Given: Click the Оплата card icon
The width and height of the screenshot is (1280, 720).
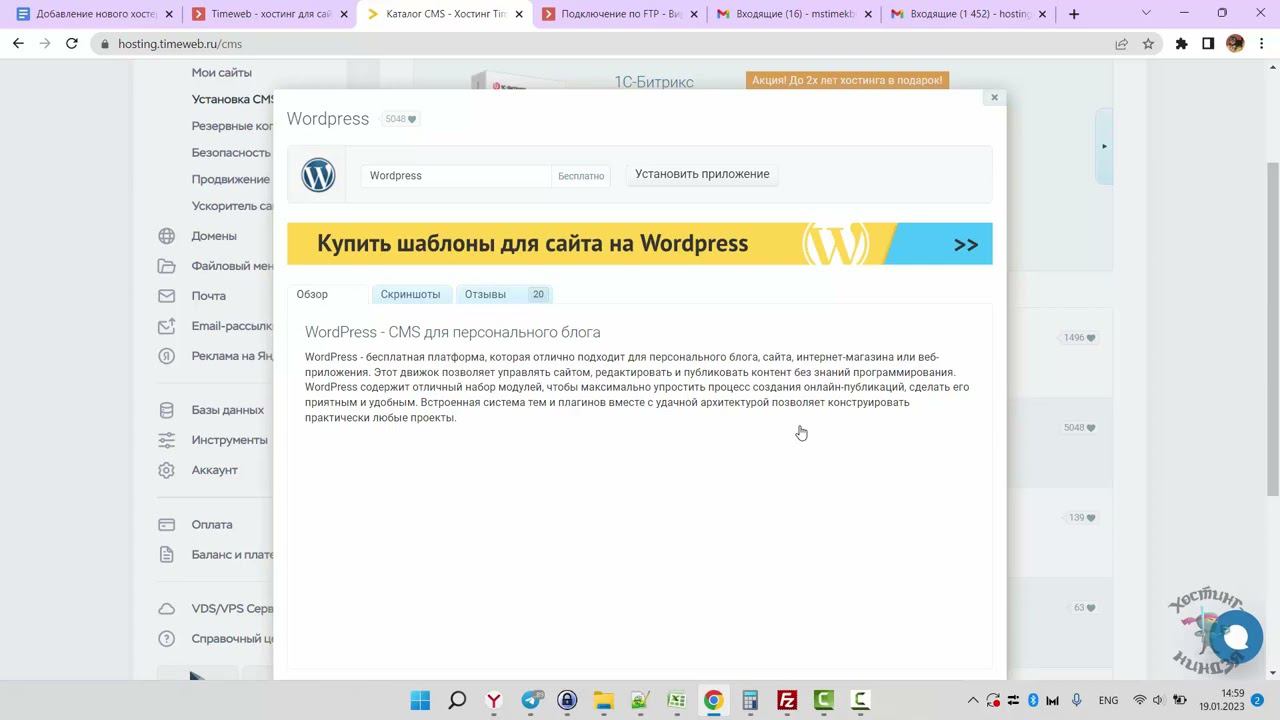Looking at the screenshot, I should coord(167,524).
